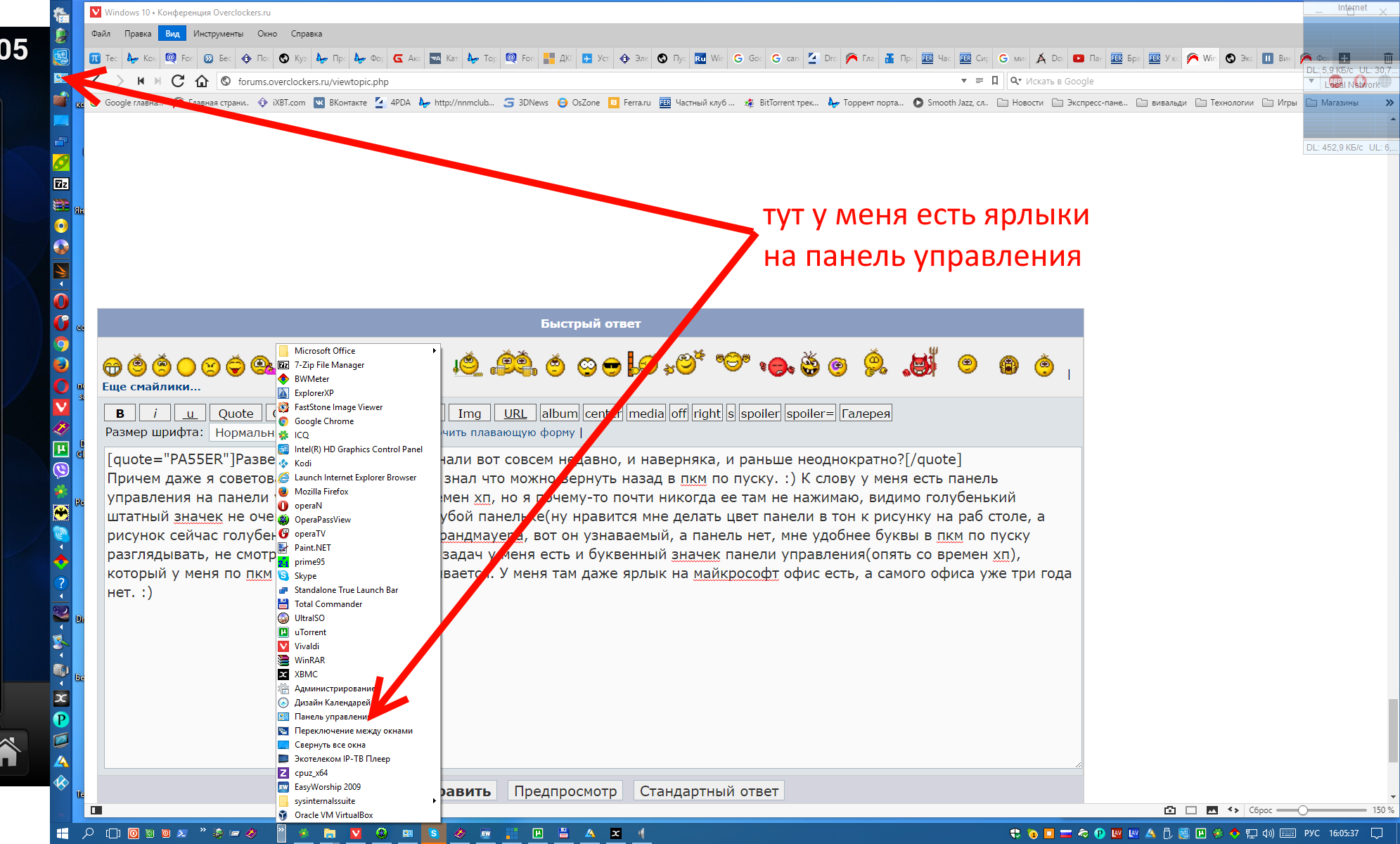Screen dimensions: 1400x844
Task: Capture page with the camera status icon
Action: 1170,810
